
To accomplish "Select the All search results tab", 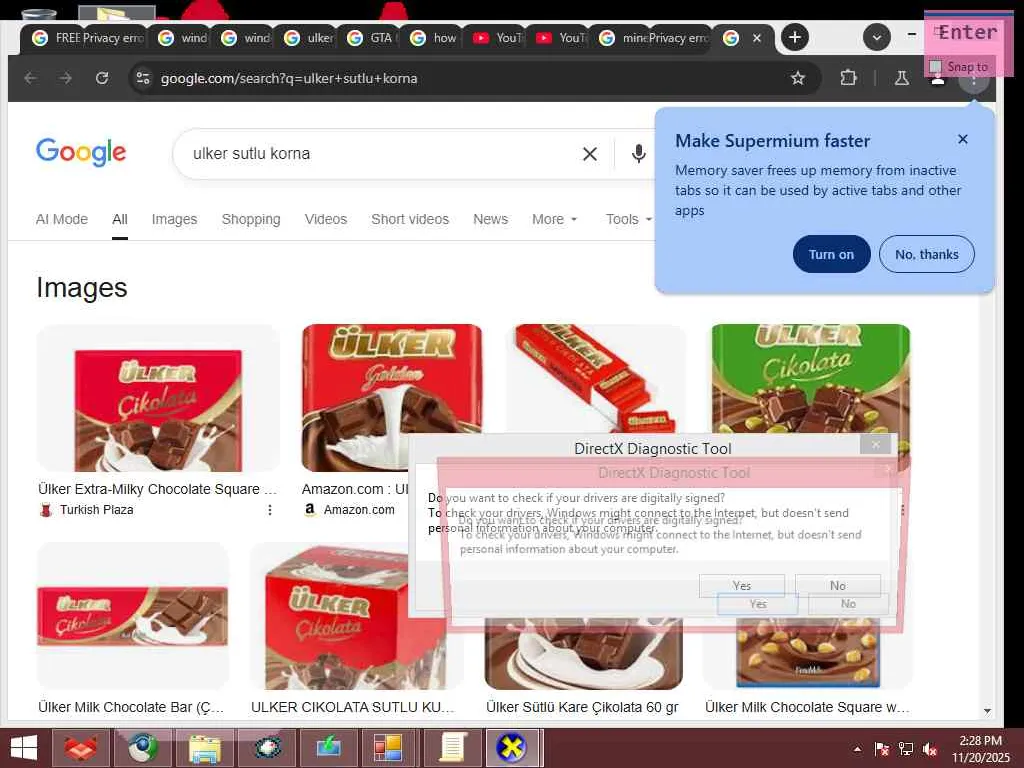I will click(120, 219).
